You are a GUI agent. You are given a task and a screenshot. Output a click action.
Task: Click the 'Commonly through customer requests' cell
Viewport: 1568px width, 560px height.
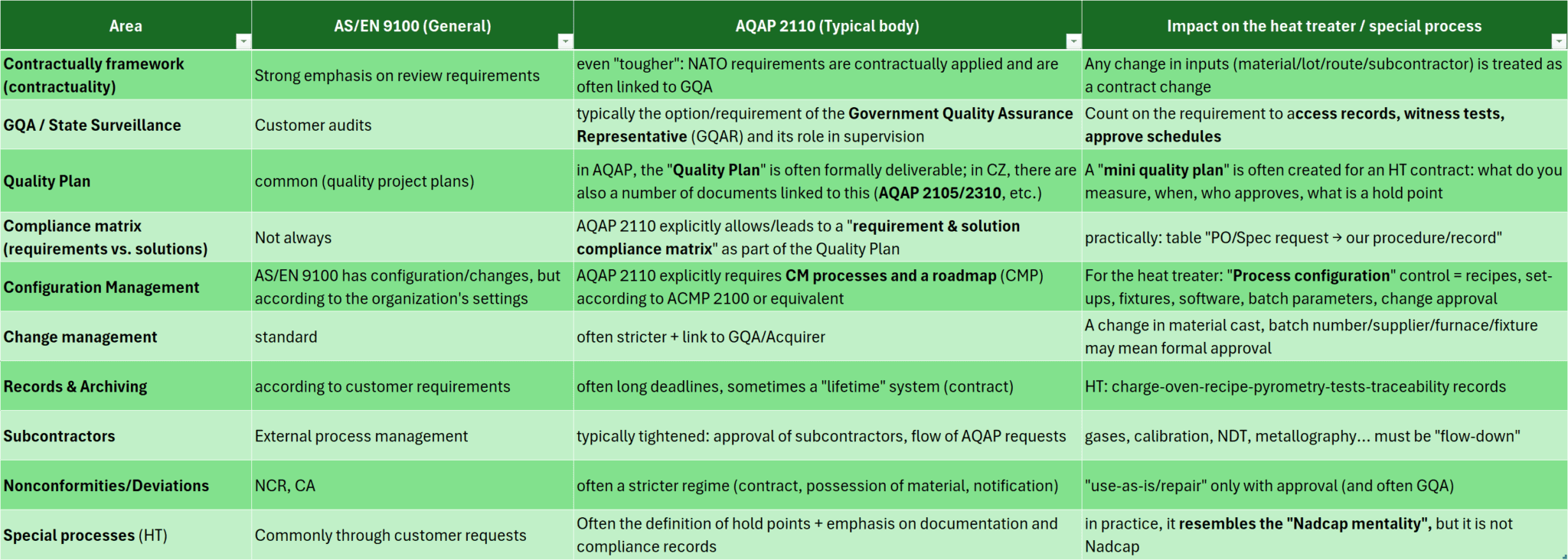pyautogui.click(x=413, y=535)
